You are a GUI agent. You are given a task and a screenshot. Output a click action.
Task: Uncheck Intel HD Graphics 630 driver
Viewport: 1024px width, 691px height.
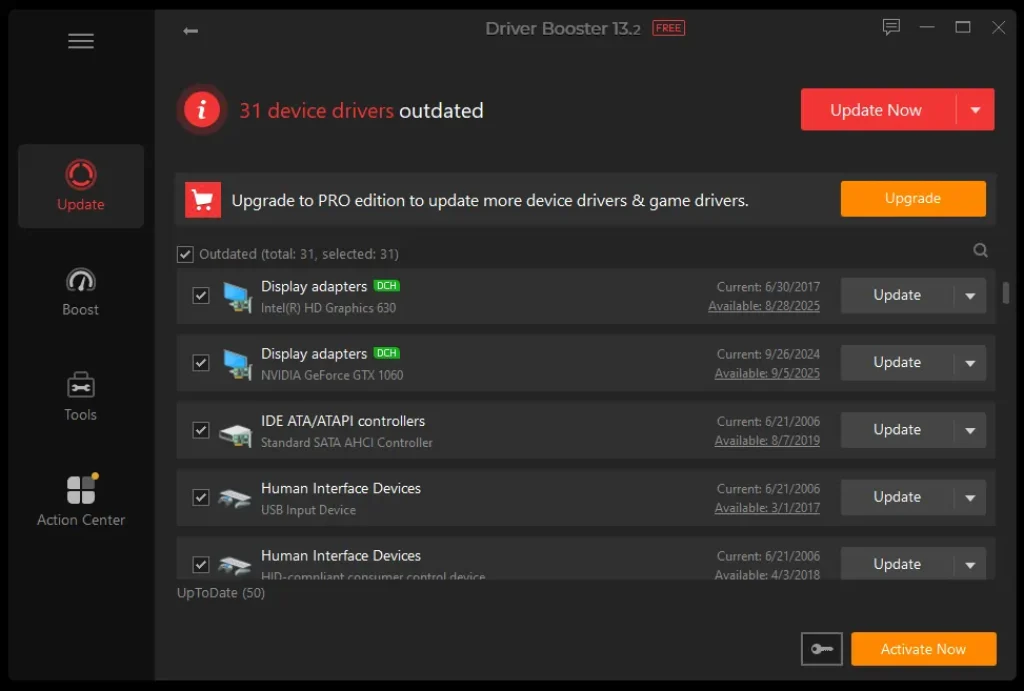click(x=200, y=295)
